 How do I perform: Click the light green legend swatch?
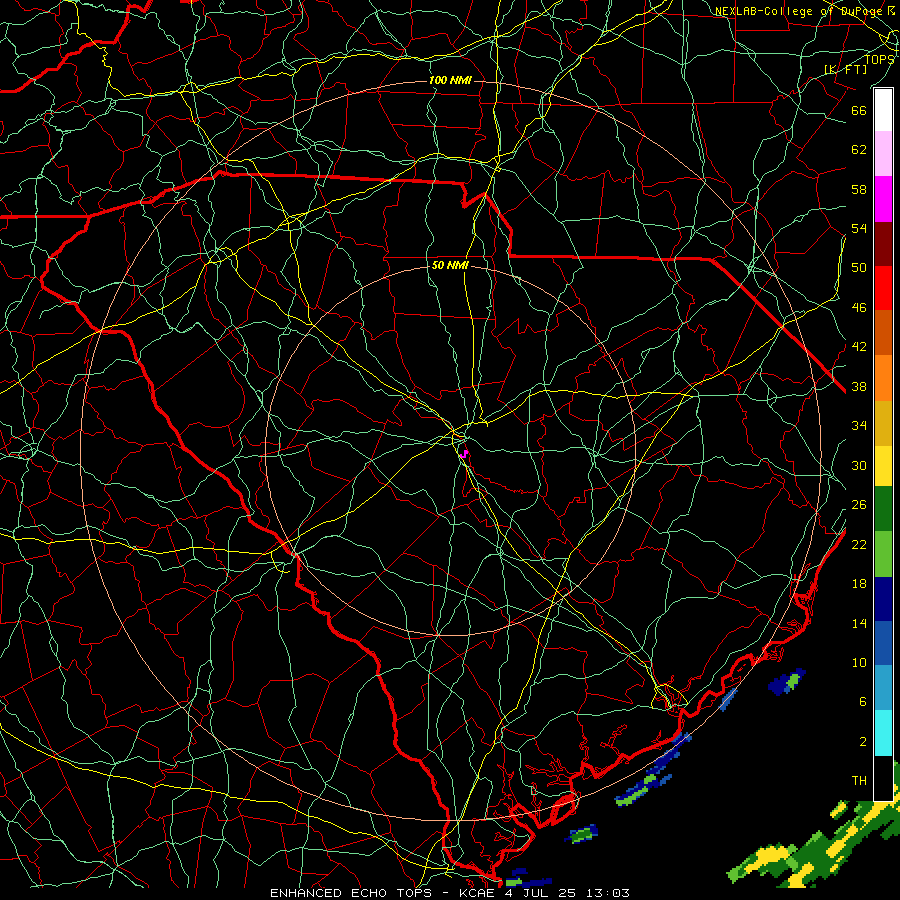tap(883, 554)
